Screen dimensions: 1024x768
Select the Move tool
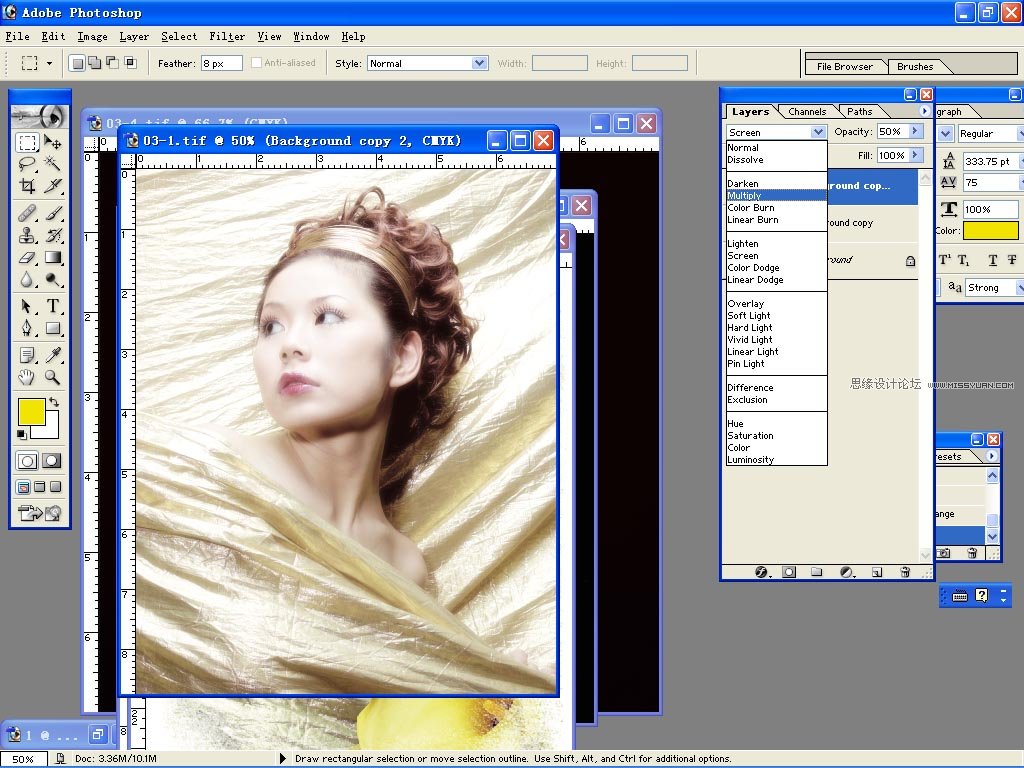click(x=53, y=142)
